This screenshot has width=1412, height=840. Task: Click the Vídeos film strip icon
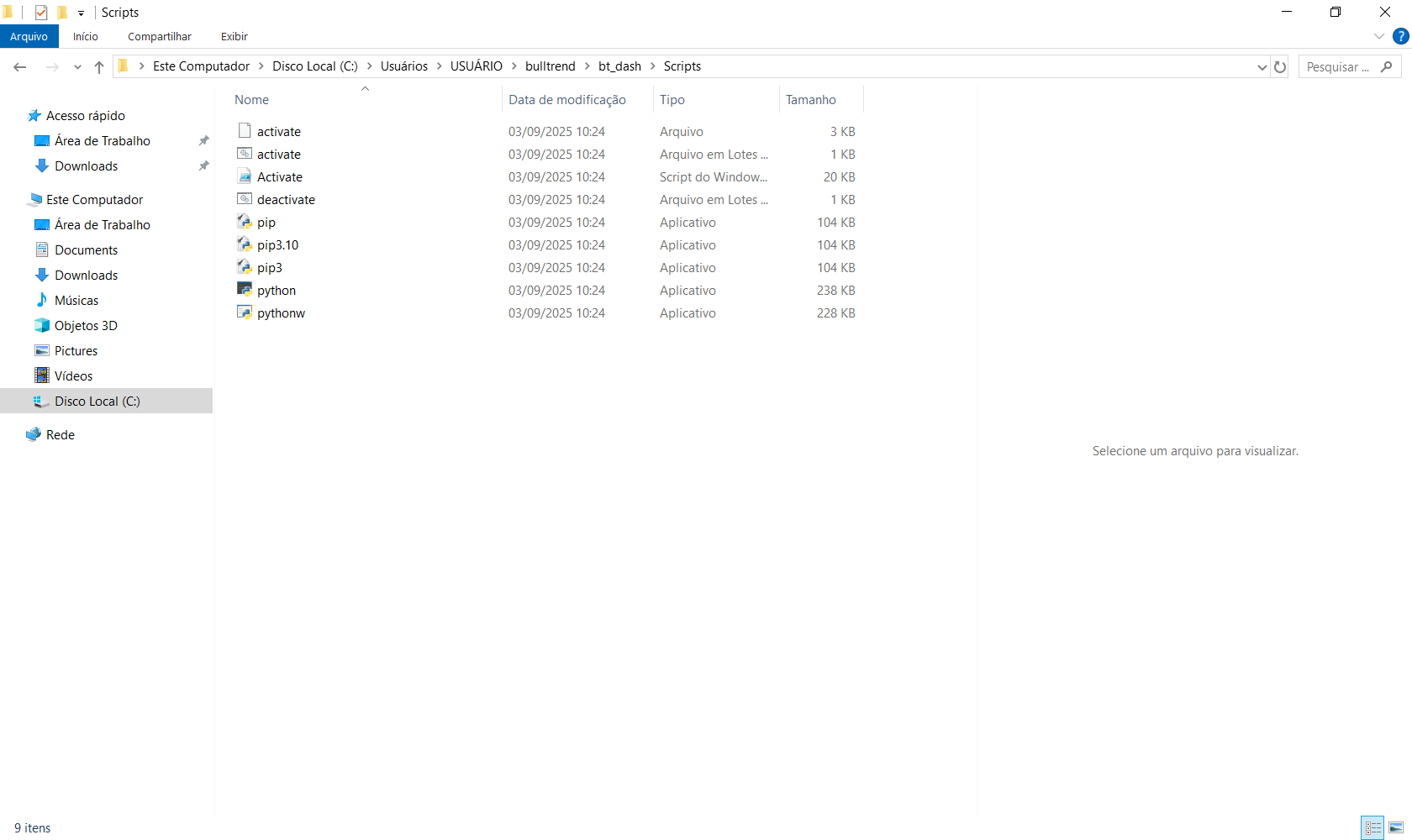coord(42,375)
